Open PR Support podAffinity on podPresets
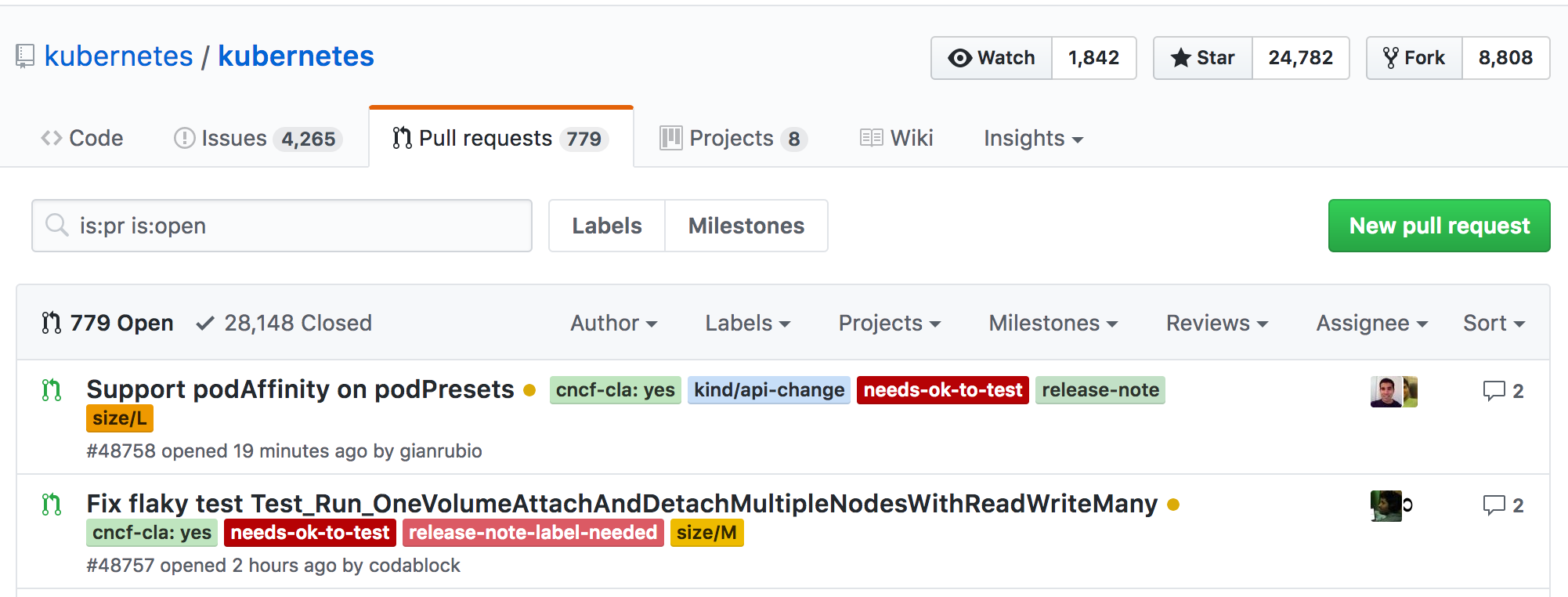Screen dimensions: 1568x597 pos(300,389)
